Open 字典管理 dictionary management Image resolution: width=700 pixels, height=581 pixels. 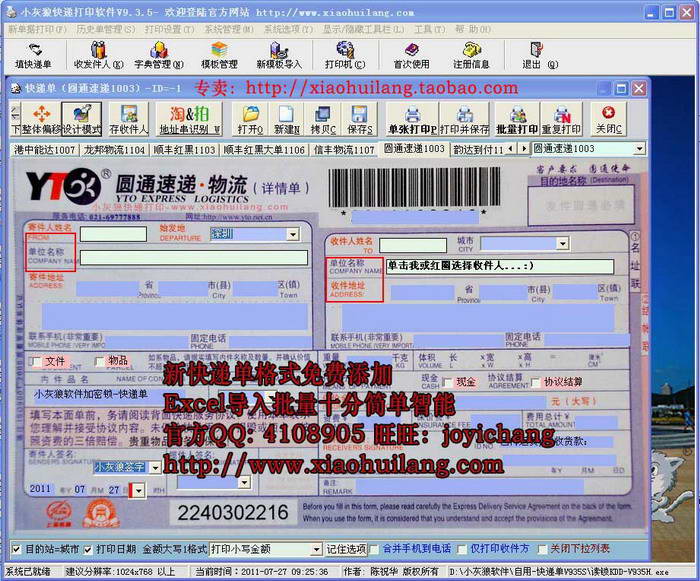tap(159, 56)
